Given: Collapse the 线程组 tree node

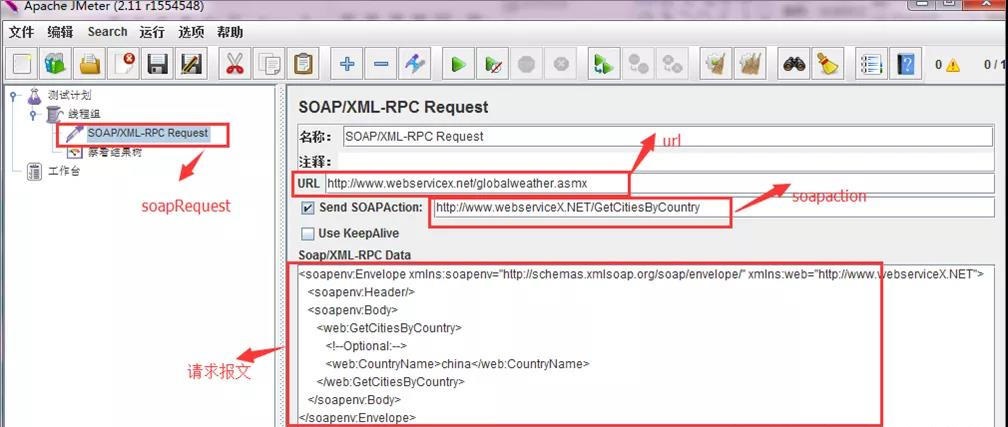Looking at the screenshot, I should pos(33,115).
